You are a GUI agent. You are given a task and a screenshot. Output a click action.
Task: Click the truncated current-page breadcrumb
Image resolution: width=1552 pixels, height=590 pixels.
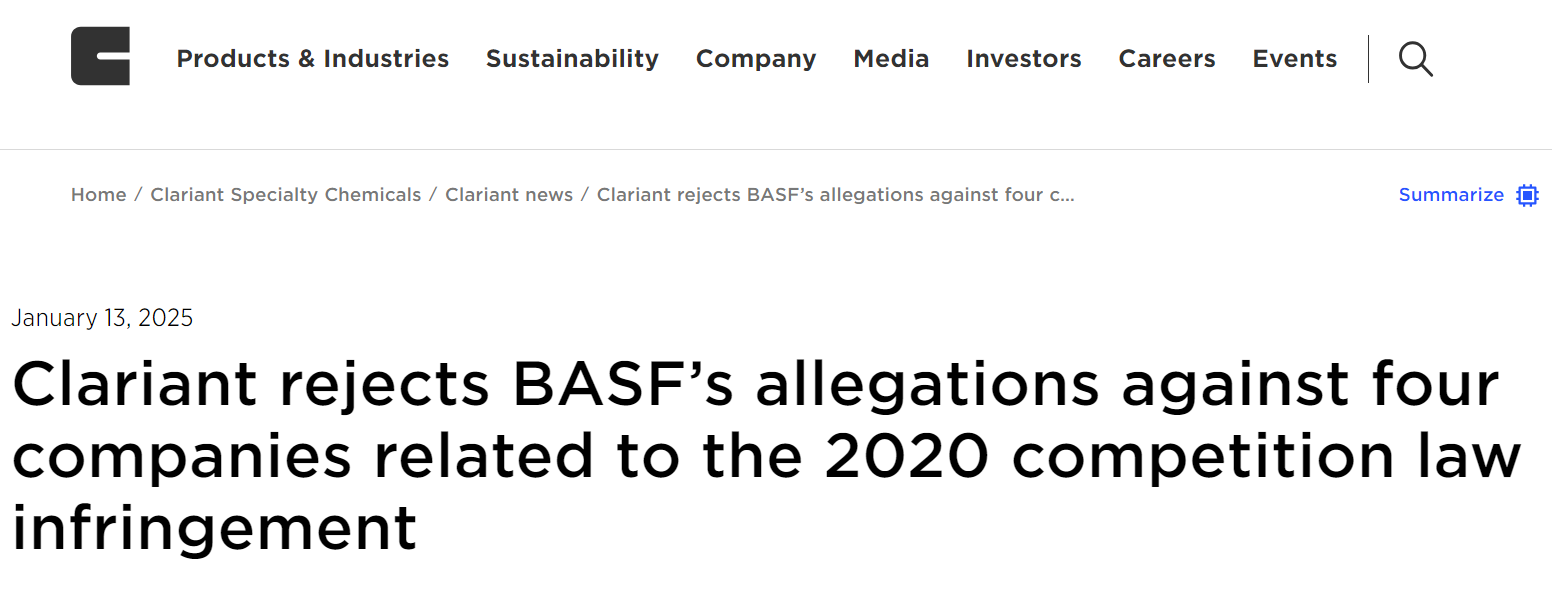[x=836, y=195]
